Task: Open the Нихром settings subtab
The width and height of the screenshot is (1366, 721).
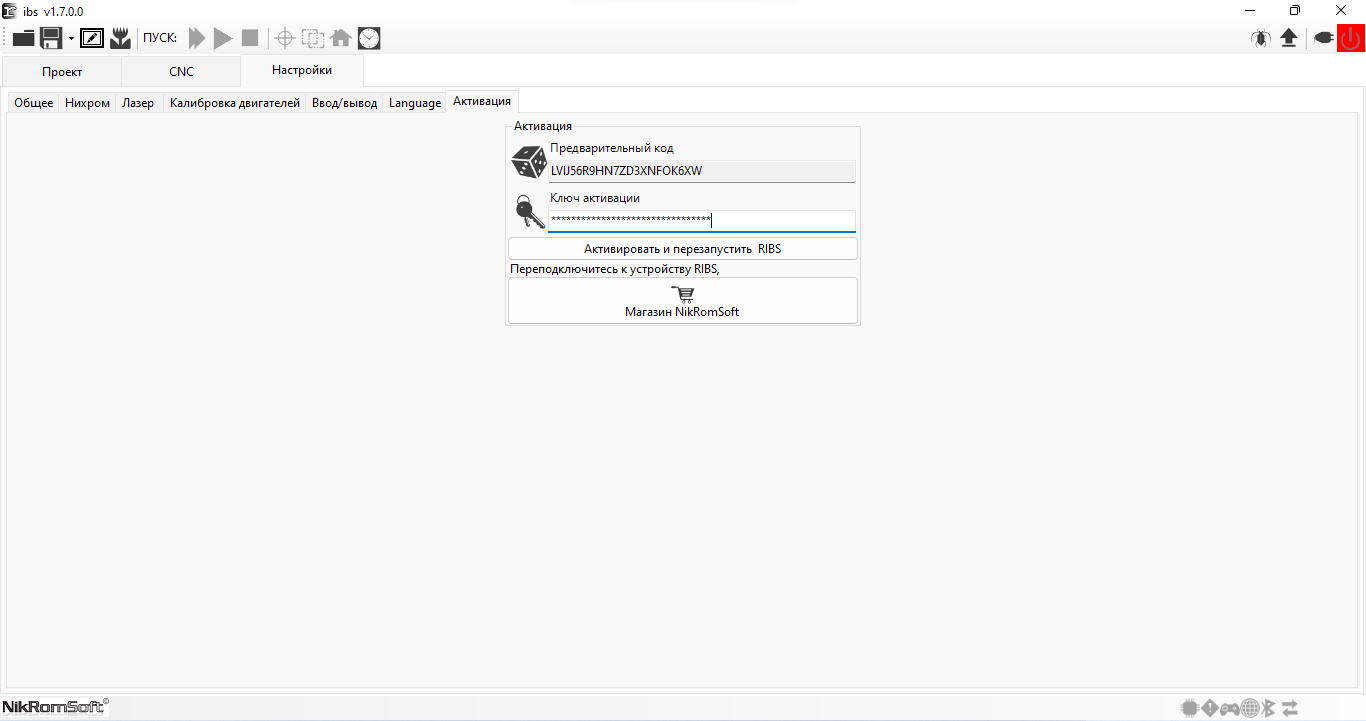Action: tap(87, 103)
